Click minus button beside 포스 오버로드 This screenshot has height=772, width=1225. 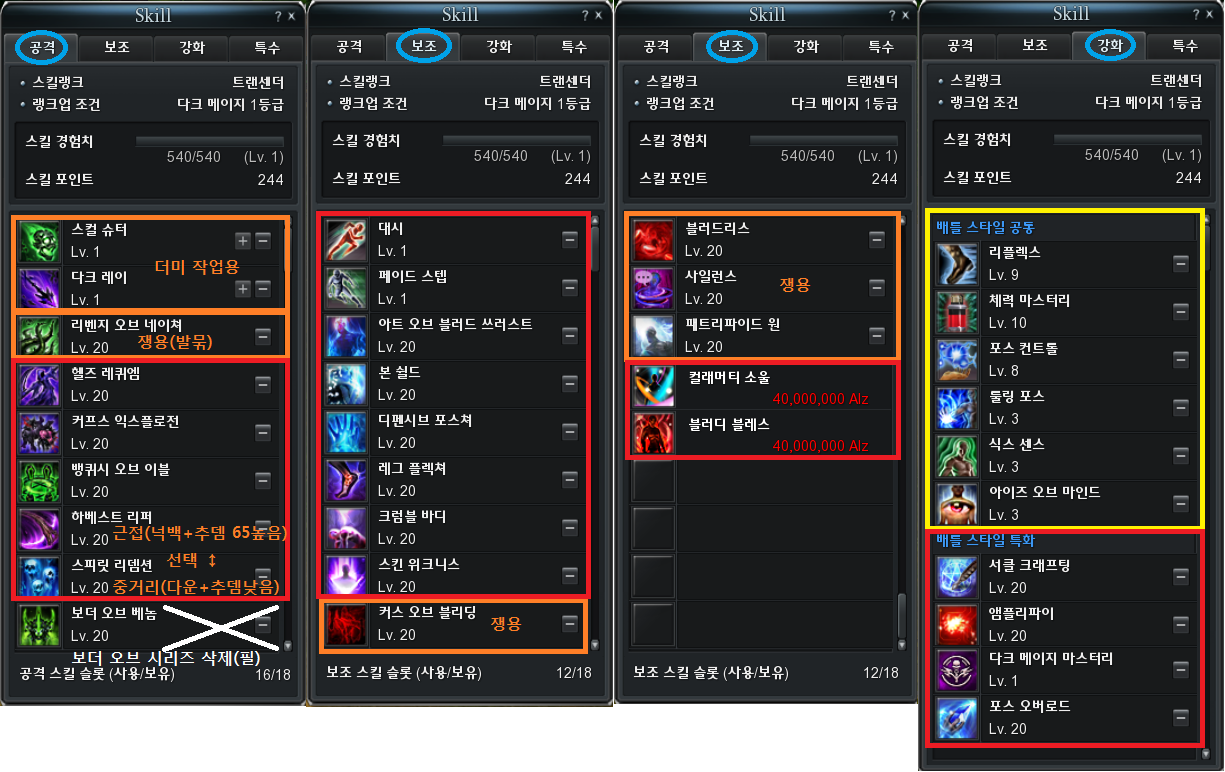(1181, 717)
